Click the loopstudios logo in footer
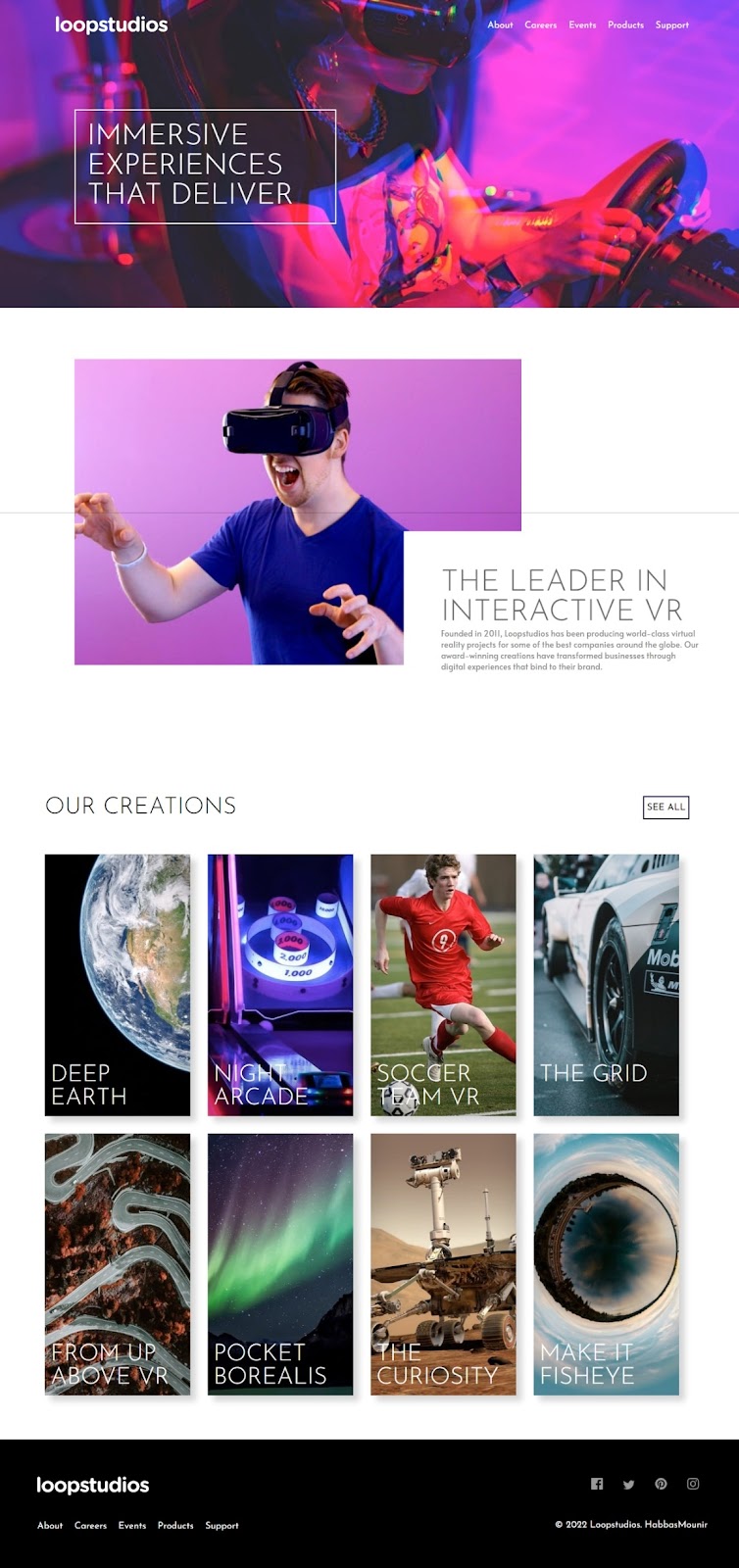Screen dimensions: 739x1568 point(93,1485)
